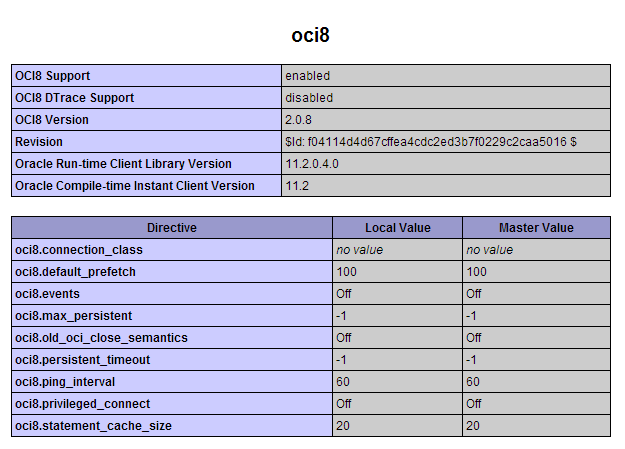The height and width of the screenshot is (449, 625).
Task: Click the oci8.events master value Off
Action: click(x=474, y=294)
